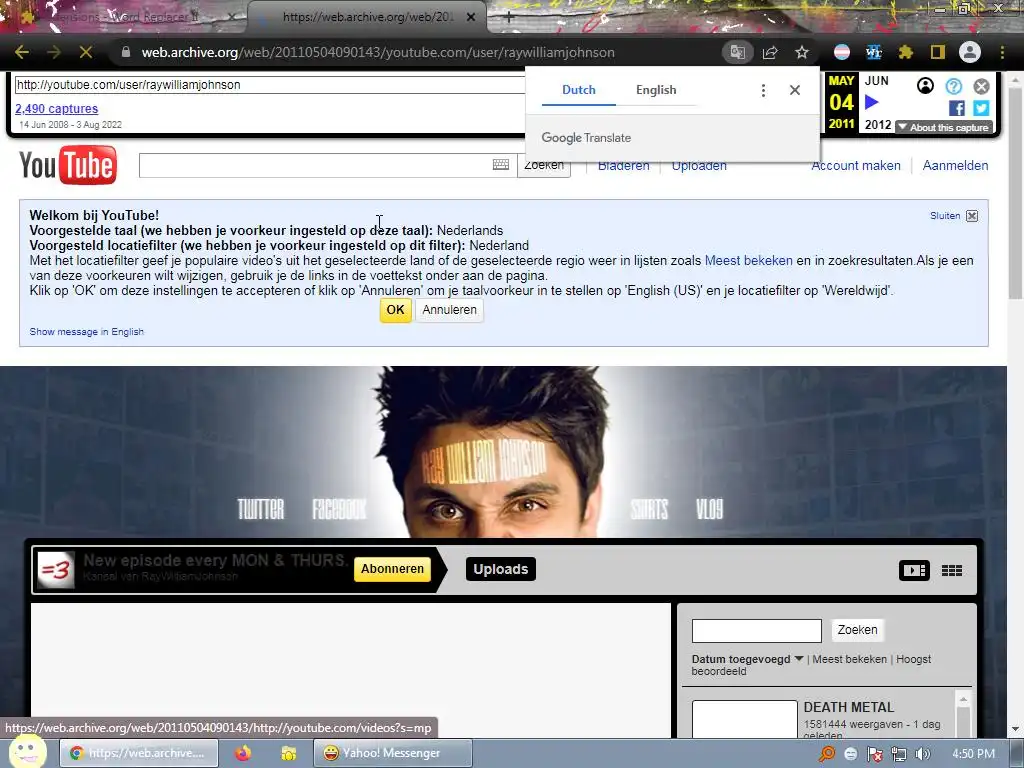Image resolution: width=1024 pixels, height=768 pixels.
Task: Open the Google Translate icon in address bar
Action: (x=737, y=52)
